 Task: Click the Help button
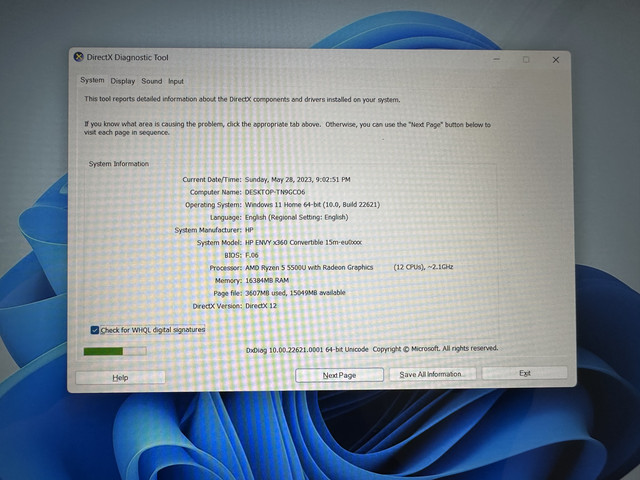point(120,378)
